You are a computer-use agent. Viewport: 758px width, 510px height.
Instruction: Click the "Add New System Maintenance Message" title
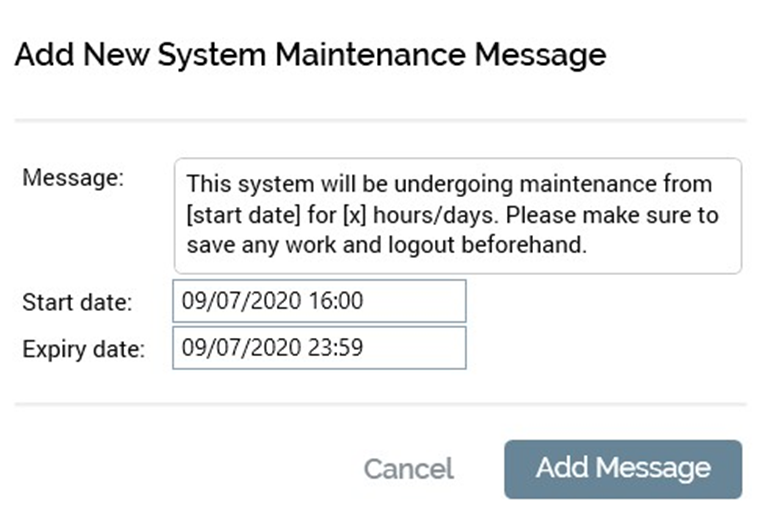pos(310,53)
